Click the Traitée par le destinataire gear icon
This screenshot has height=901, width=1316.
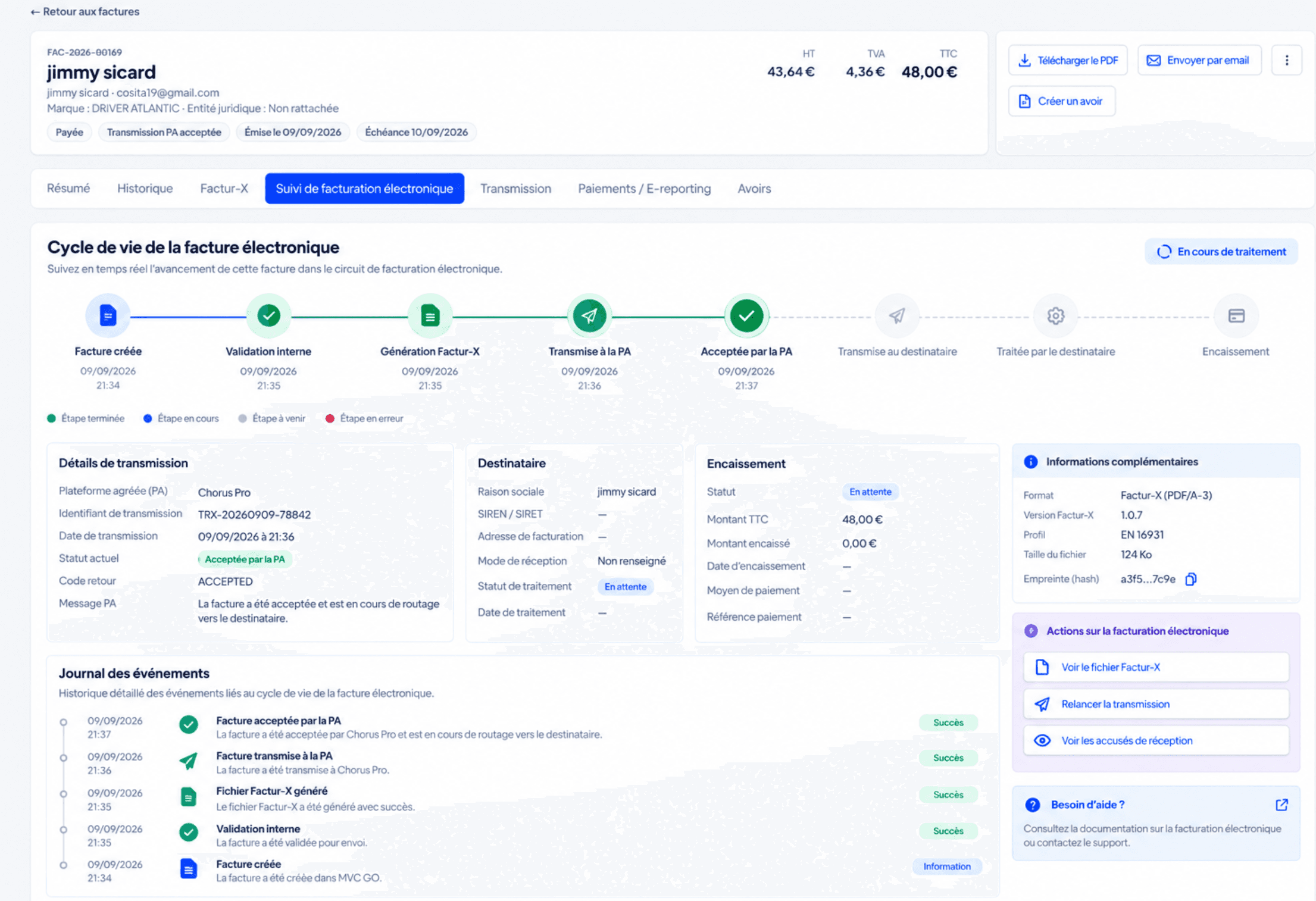click(x=1055, y=315)
